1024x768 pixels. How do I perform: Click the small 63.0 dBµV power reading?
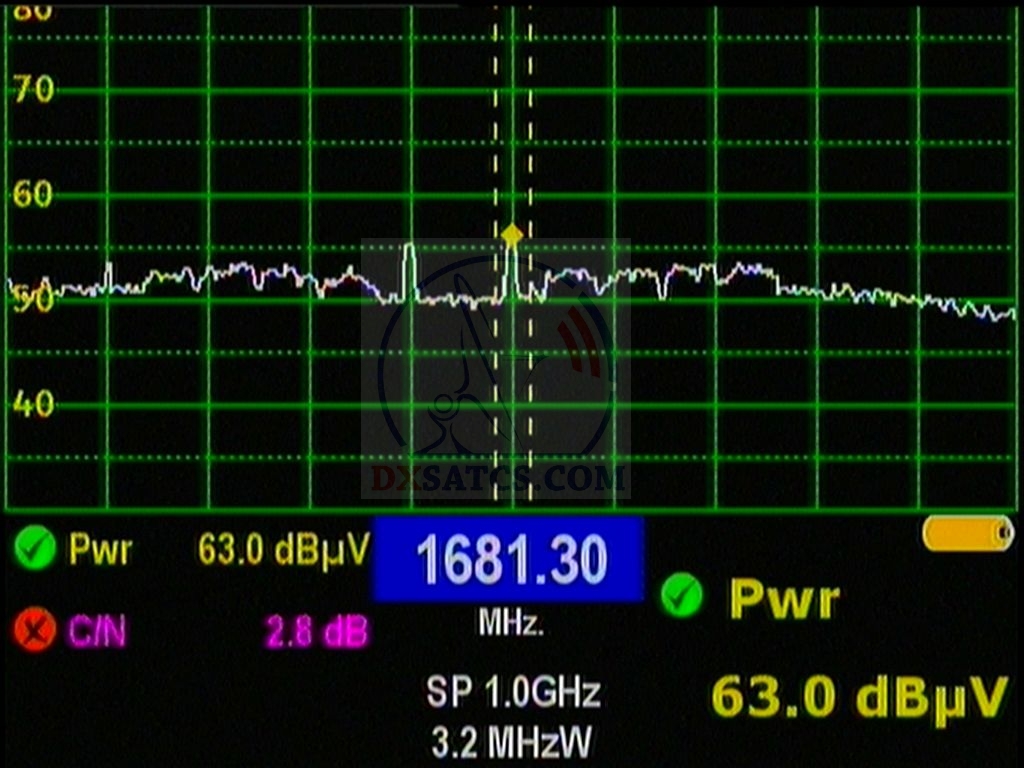283,549
